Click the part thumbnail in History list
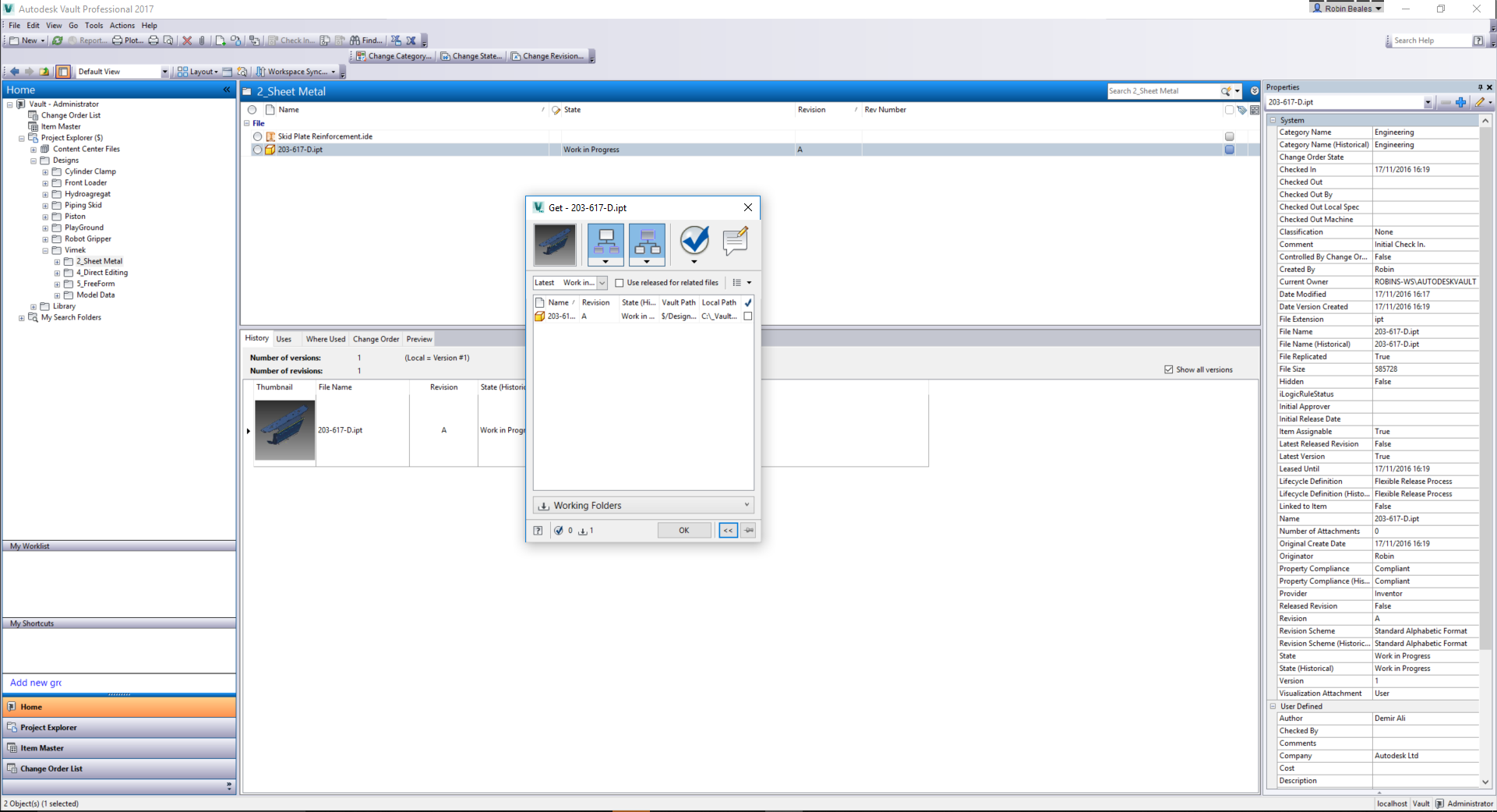The image size is (1497, 812). (x=284, y=430)
